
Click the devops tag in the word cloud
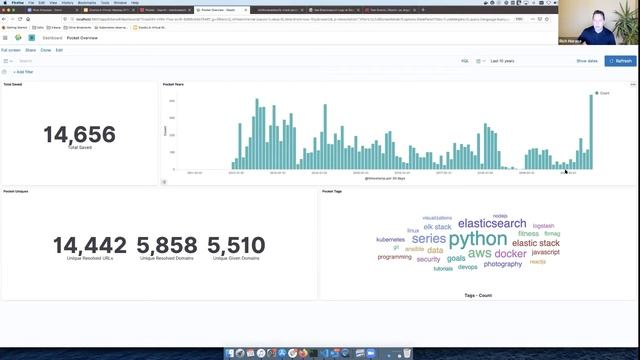click(x=467, y=267)
